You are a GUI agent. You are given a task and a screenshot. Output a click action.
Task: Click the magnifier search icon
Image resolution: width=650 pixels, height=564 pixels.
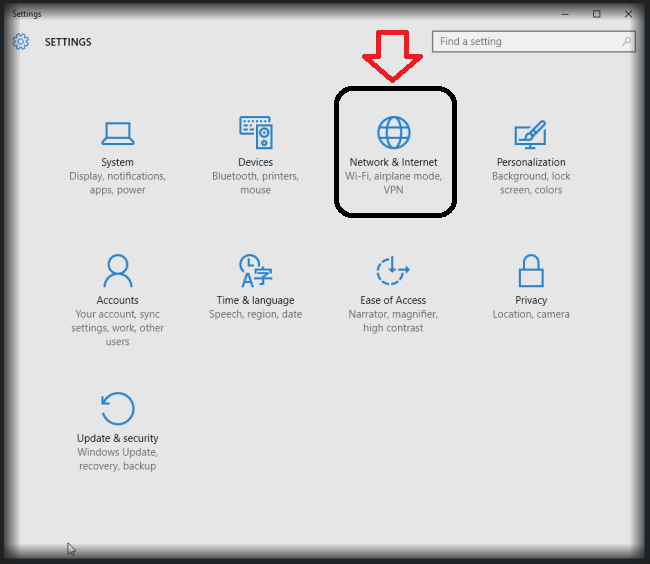click(626, 41)
